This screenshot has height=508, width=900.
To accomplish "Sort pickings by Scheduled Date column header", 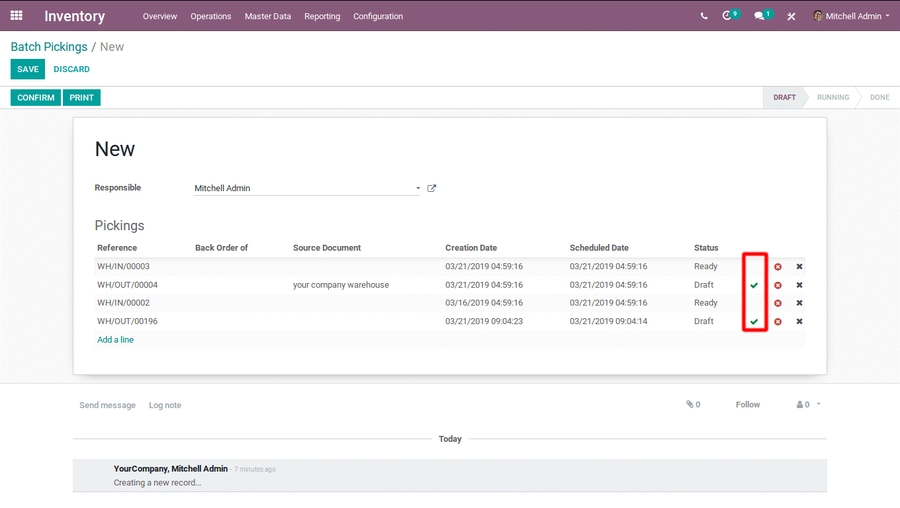I will click(599, 248).
